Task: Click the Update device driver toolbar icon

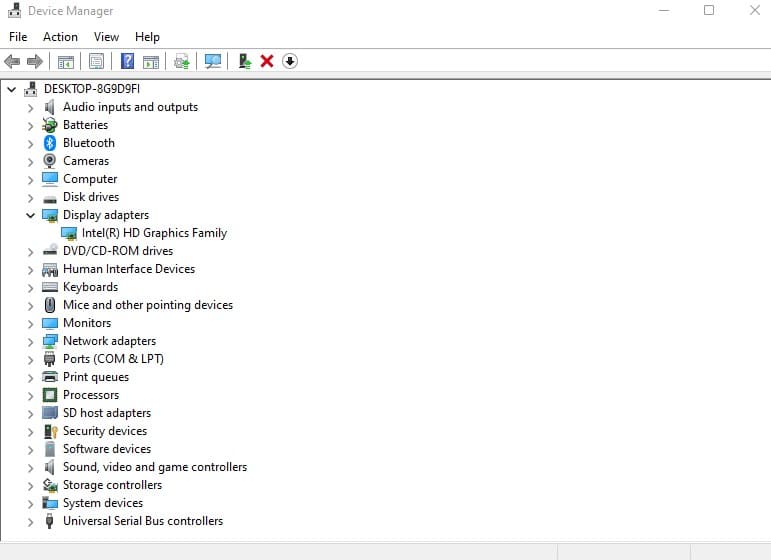Action: (x=181, y=61)
